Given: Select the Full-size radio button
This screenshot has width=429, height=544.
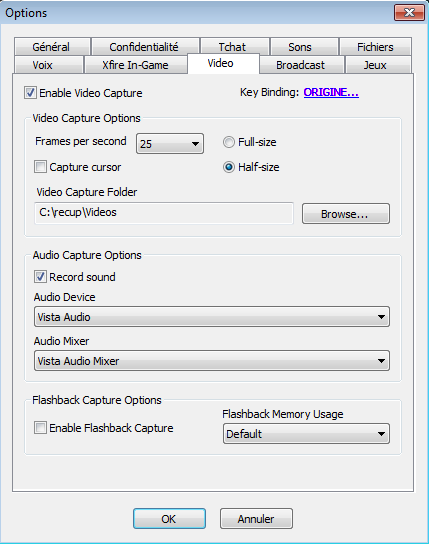Looking at the screenshot, I should 229,142.
